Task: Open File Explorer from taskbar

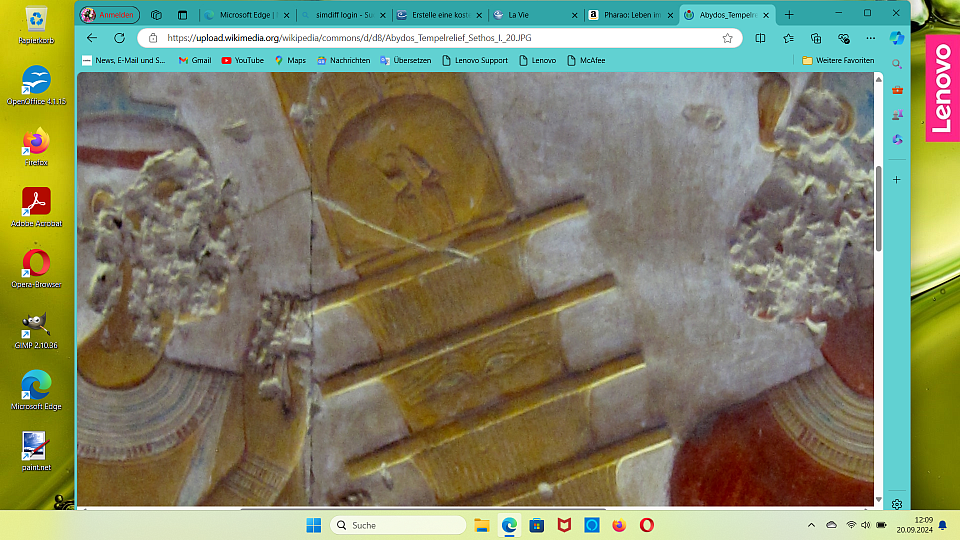Action: pos(482,525)
